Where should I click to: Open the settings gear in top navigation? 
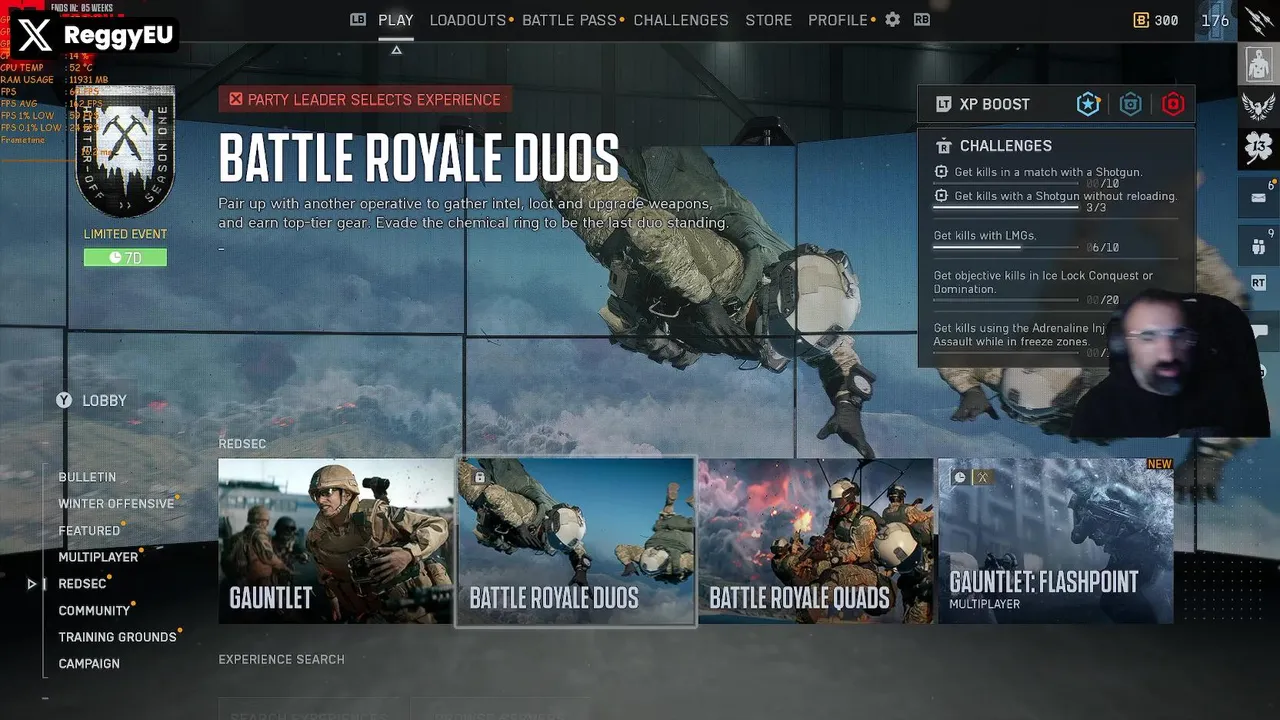[893, 20]
